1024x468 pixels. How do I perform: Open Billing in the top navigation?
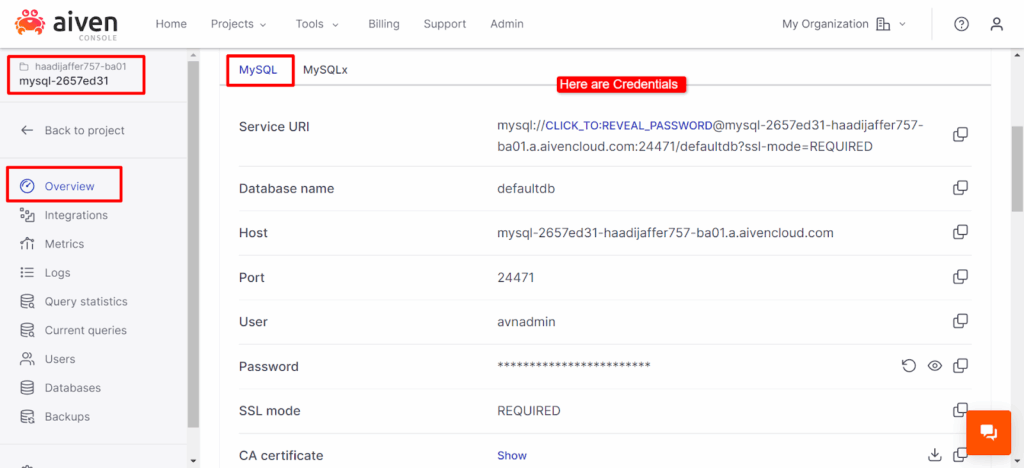click(383, 24)
